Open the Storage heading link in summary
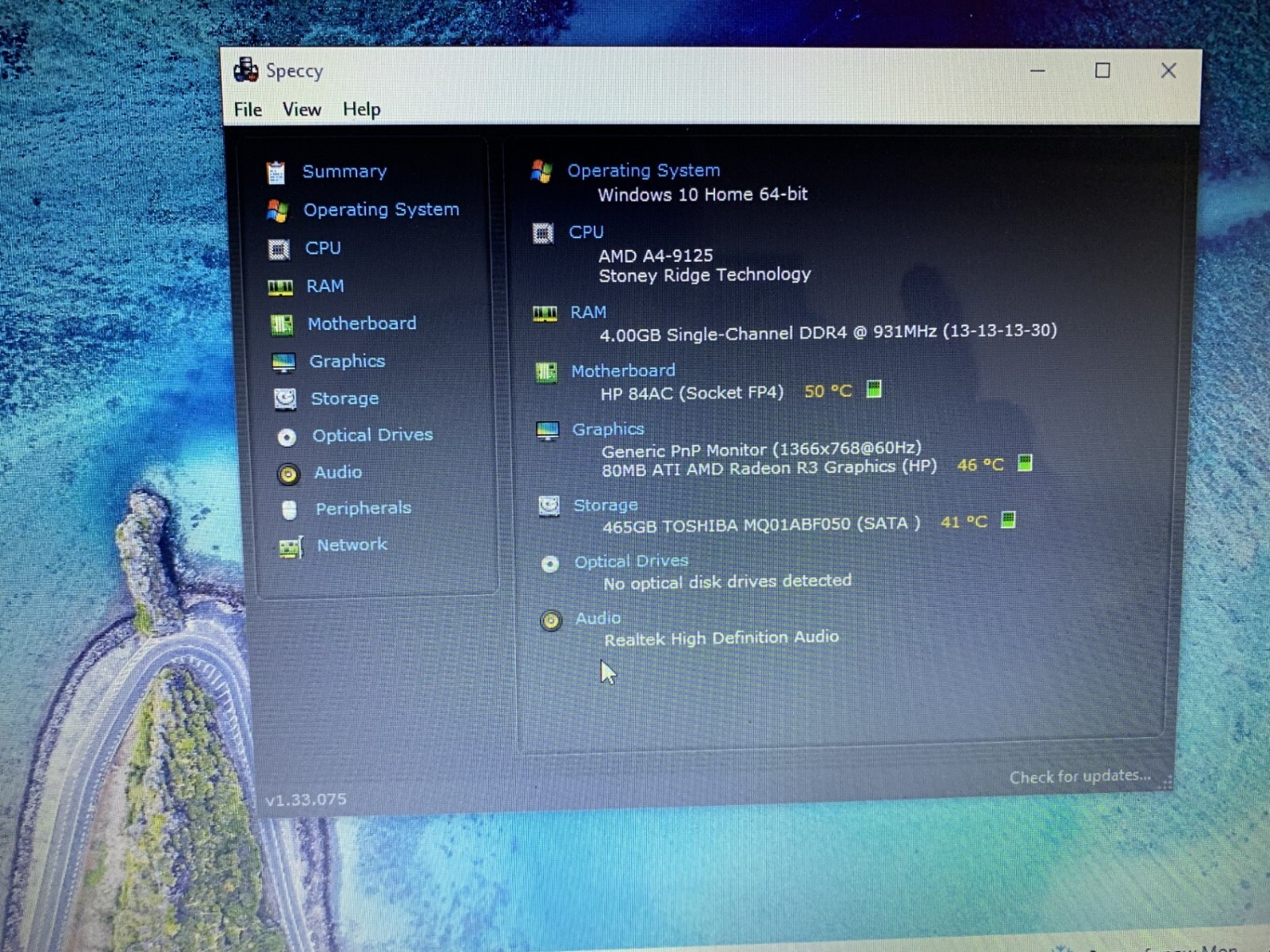The width and height of the screenshot is (1270, 952). 606,505
